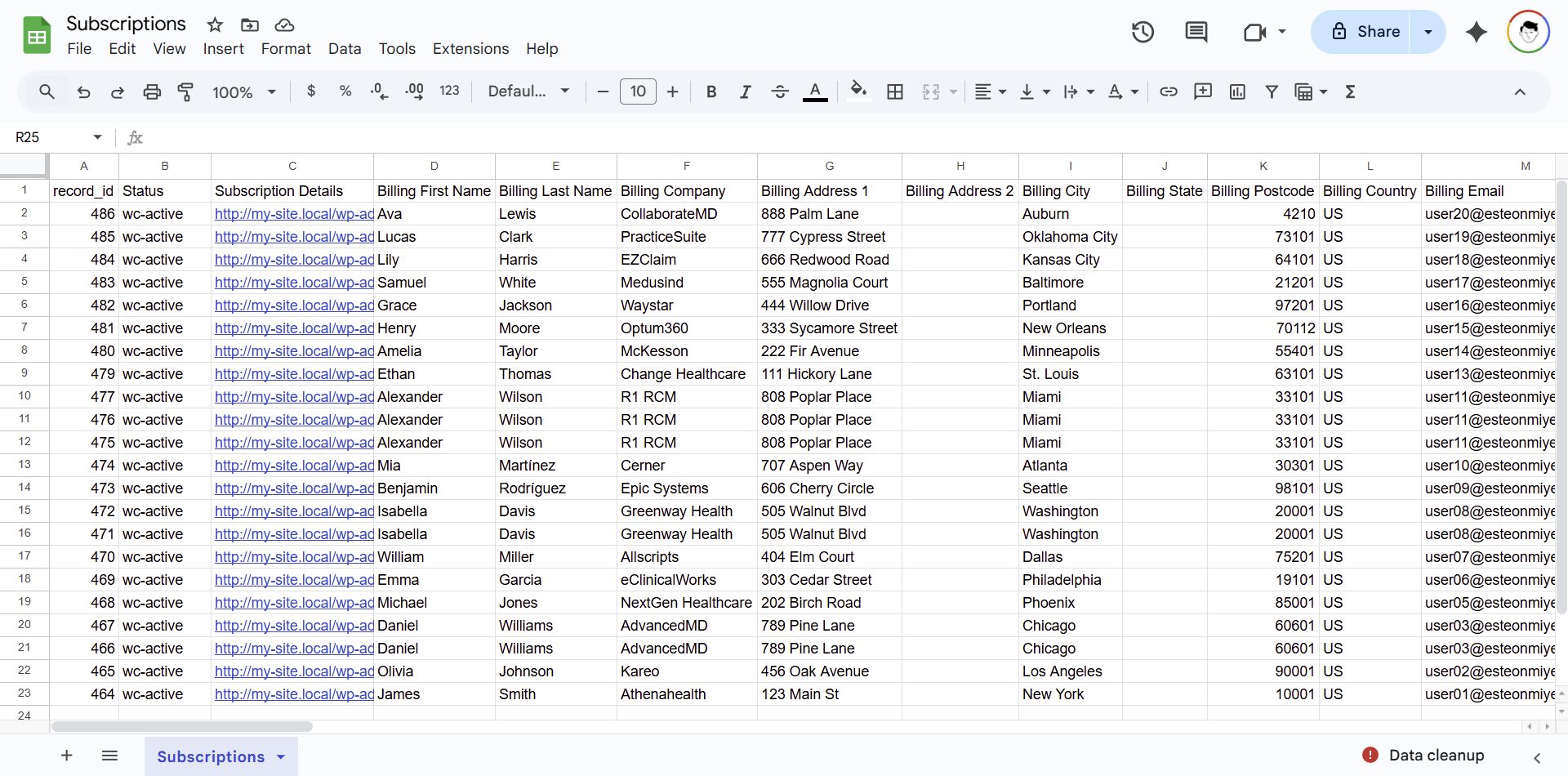Open vertical align dropdown

pyautogui.click(x=1034, y=91)
